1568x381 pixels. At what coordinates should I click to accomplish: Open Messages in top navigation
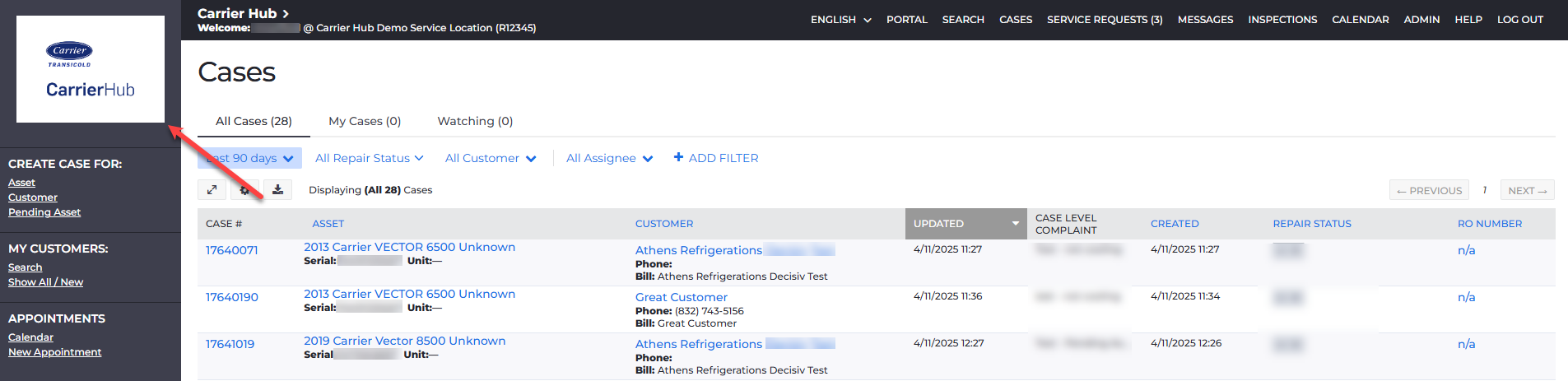click(x=1205, y=20)
